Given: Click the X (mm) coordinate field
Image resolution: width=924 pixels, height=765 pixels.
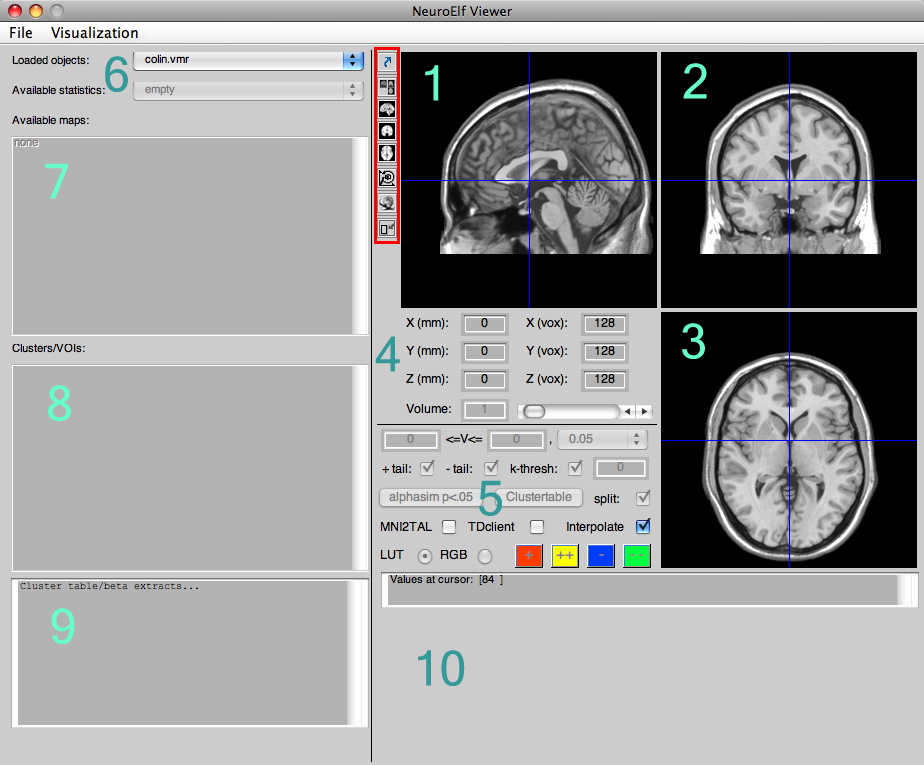Looking at the screenshot, I should pos(483,324).
